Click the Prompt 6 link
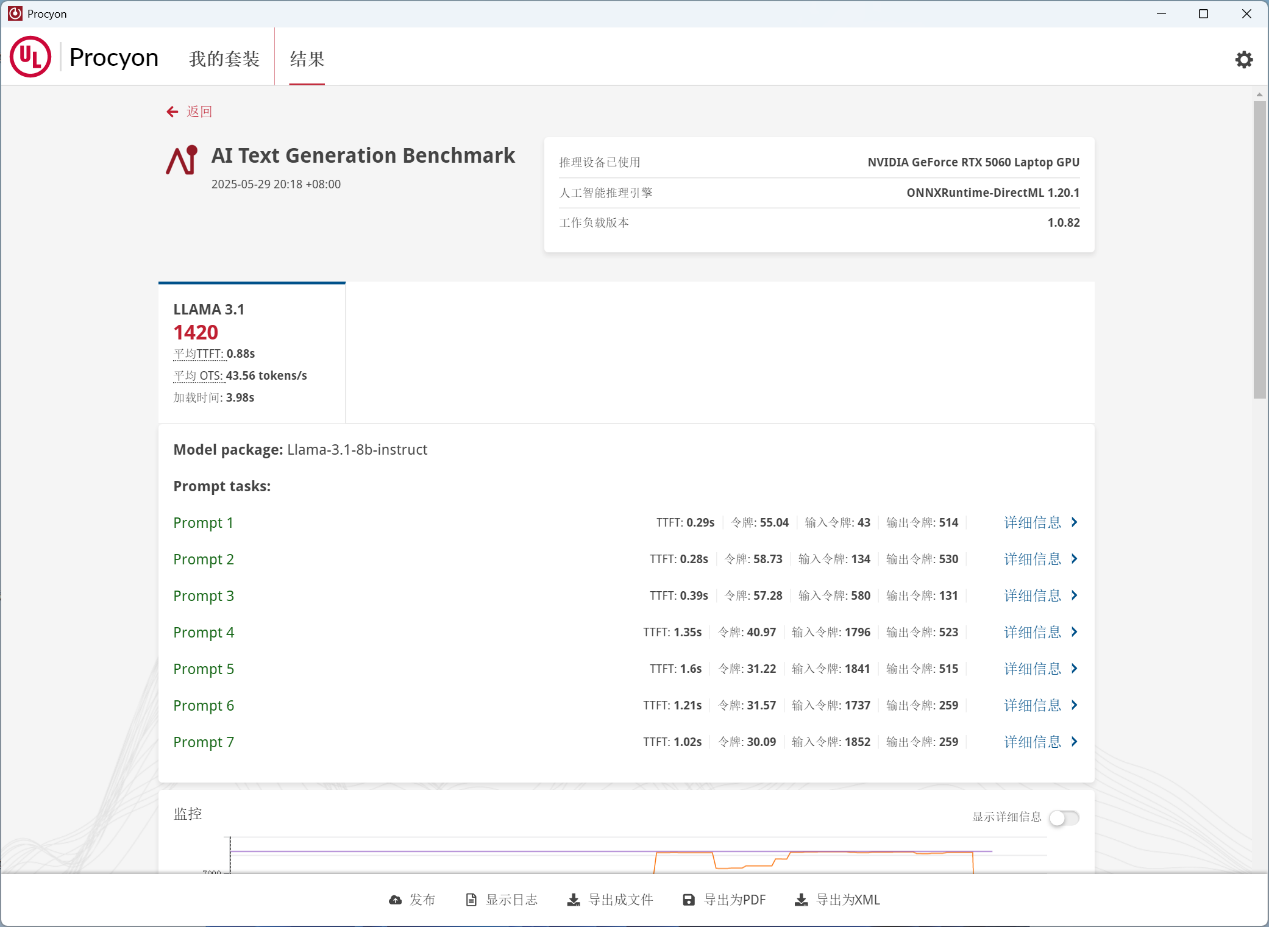1269x927 pixels. 203,706
